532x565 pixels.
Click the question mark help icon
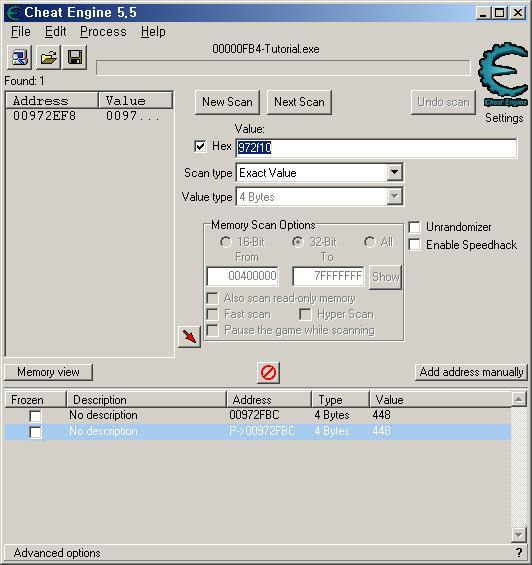pos(519,552)
